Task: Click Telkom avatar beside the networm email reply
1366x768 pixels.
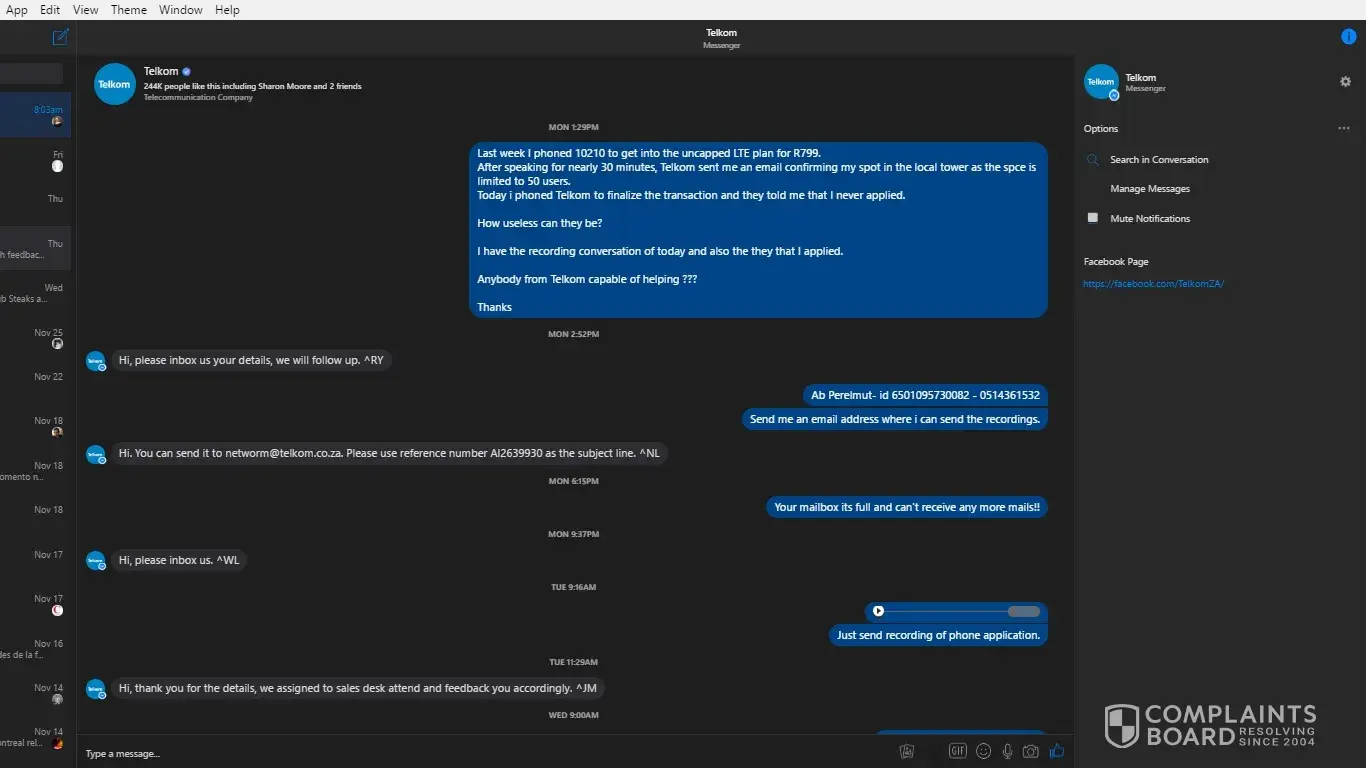Action: click(96, 454)
